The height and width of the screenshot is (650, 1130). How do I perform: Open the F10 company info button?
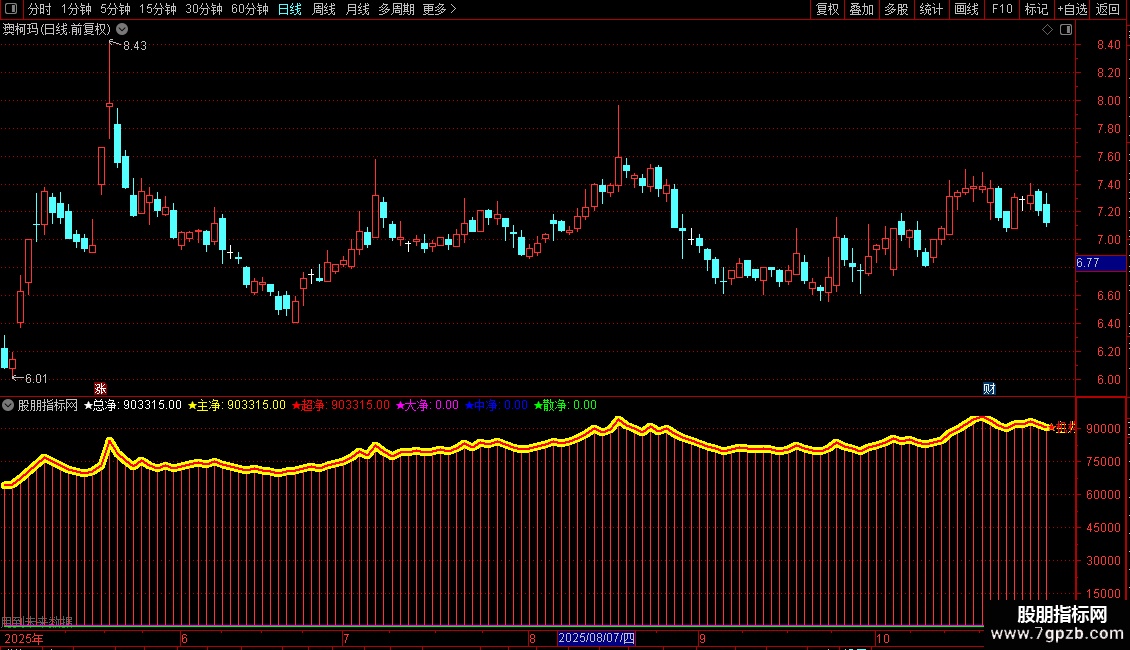[x=1002, y=9]
